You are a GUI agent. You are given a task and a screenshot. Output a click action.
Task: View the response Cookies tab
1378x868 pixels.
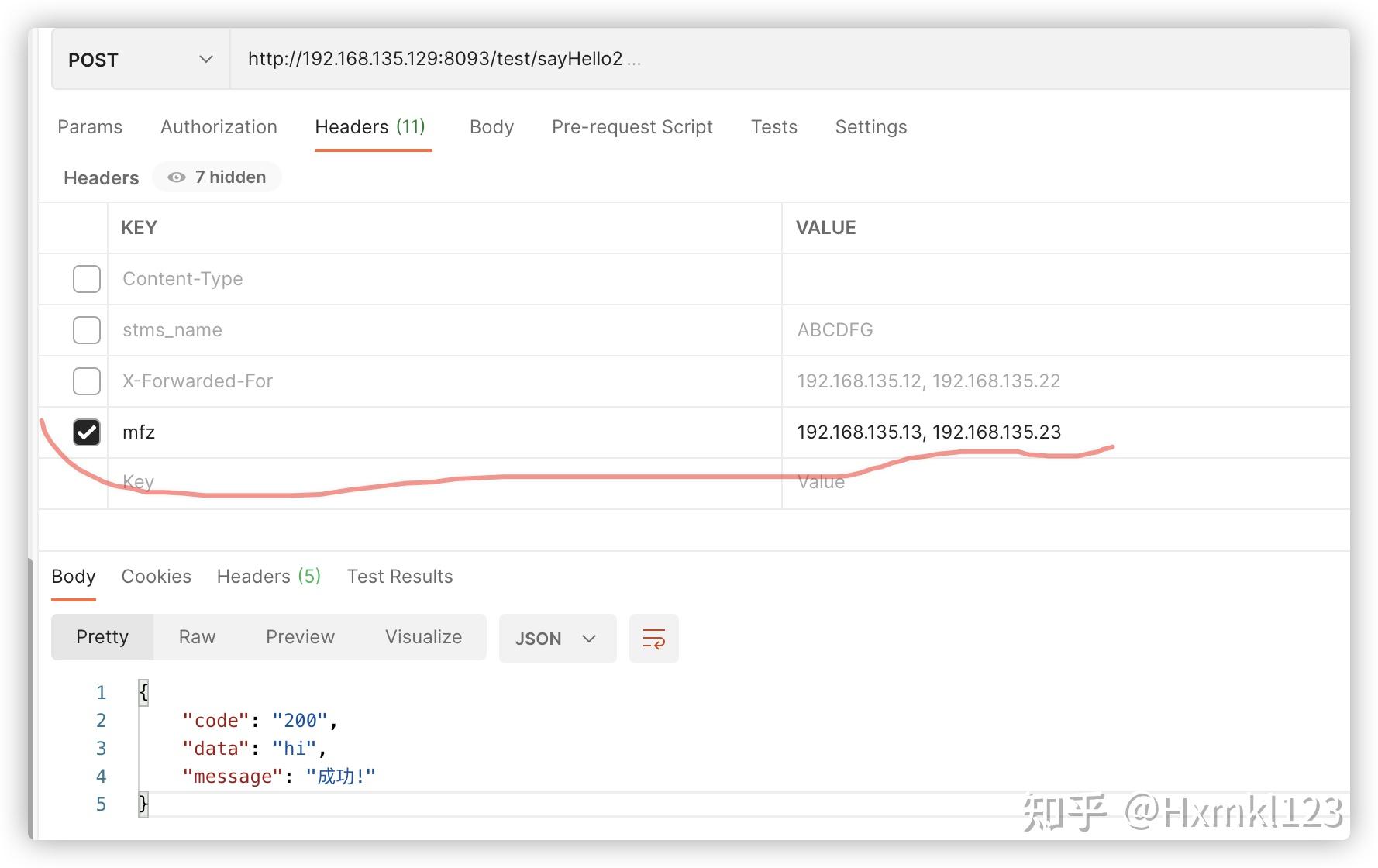point(156,576)
